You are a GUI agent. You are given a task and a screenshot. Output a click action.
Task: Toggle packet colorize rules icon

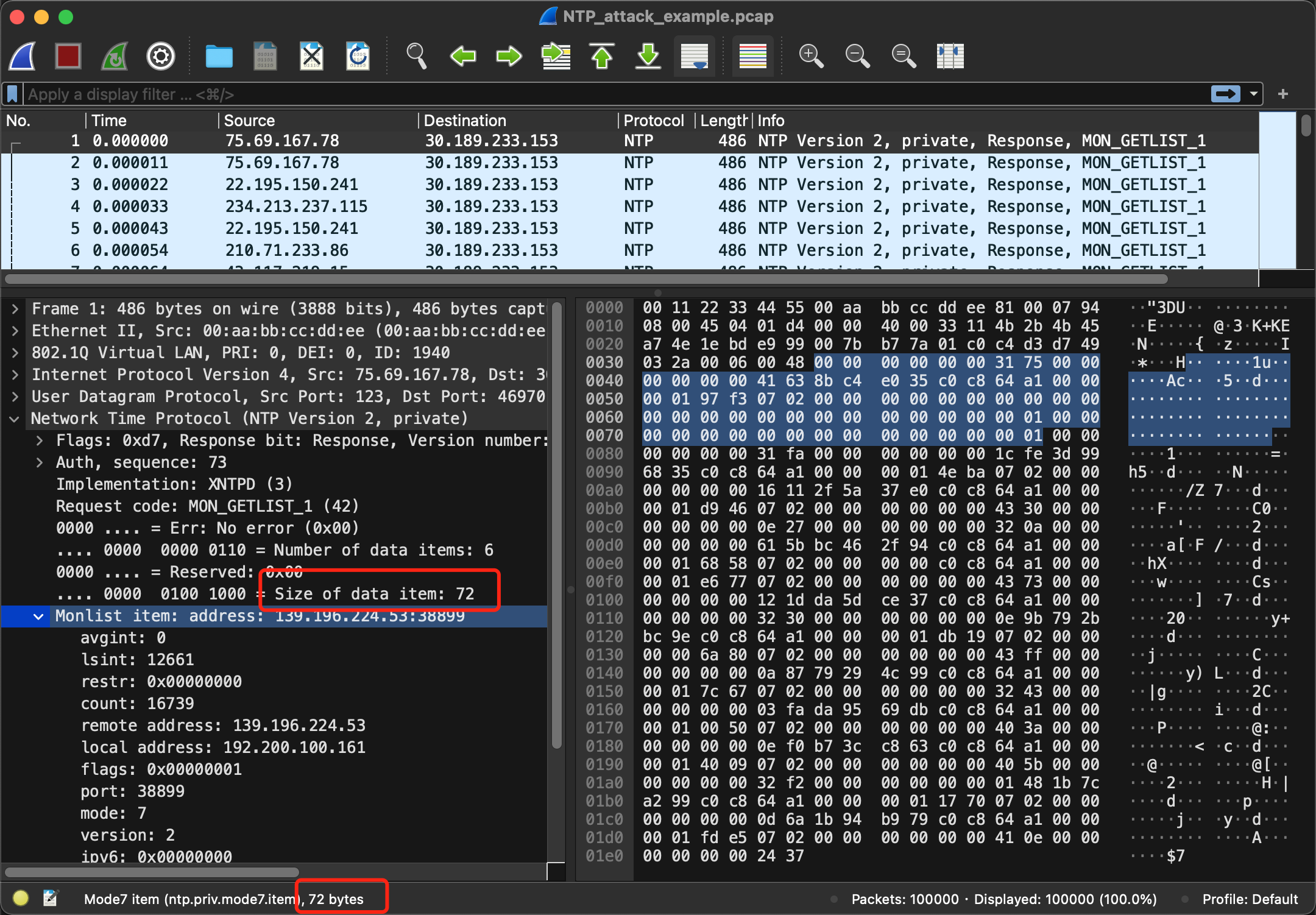[x=752, y=57]
